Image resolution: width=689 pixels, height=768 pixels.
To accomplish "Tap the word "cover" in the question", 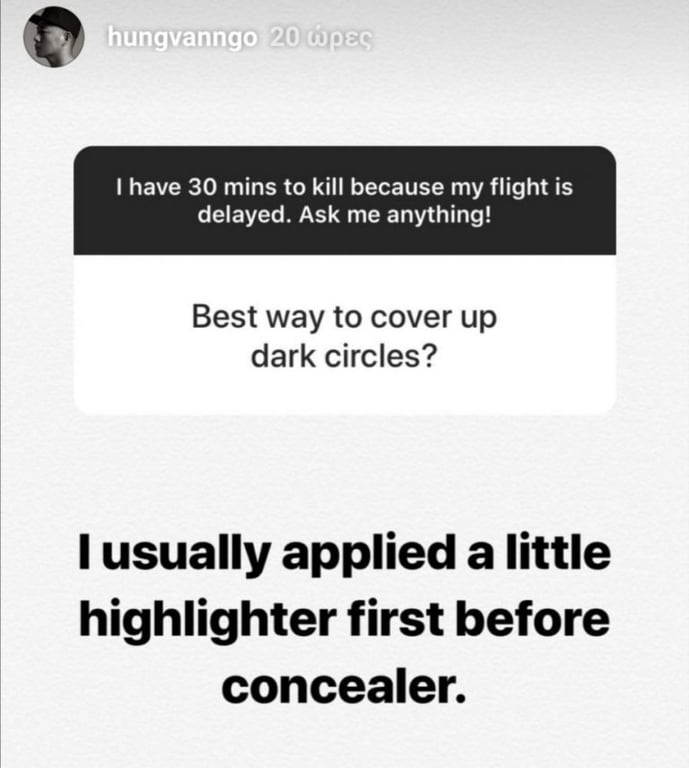I will click(411, 318).
